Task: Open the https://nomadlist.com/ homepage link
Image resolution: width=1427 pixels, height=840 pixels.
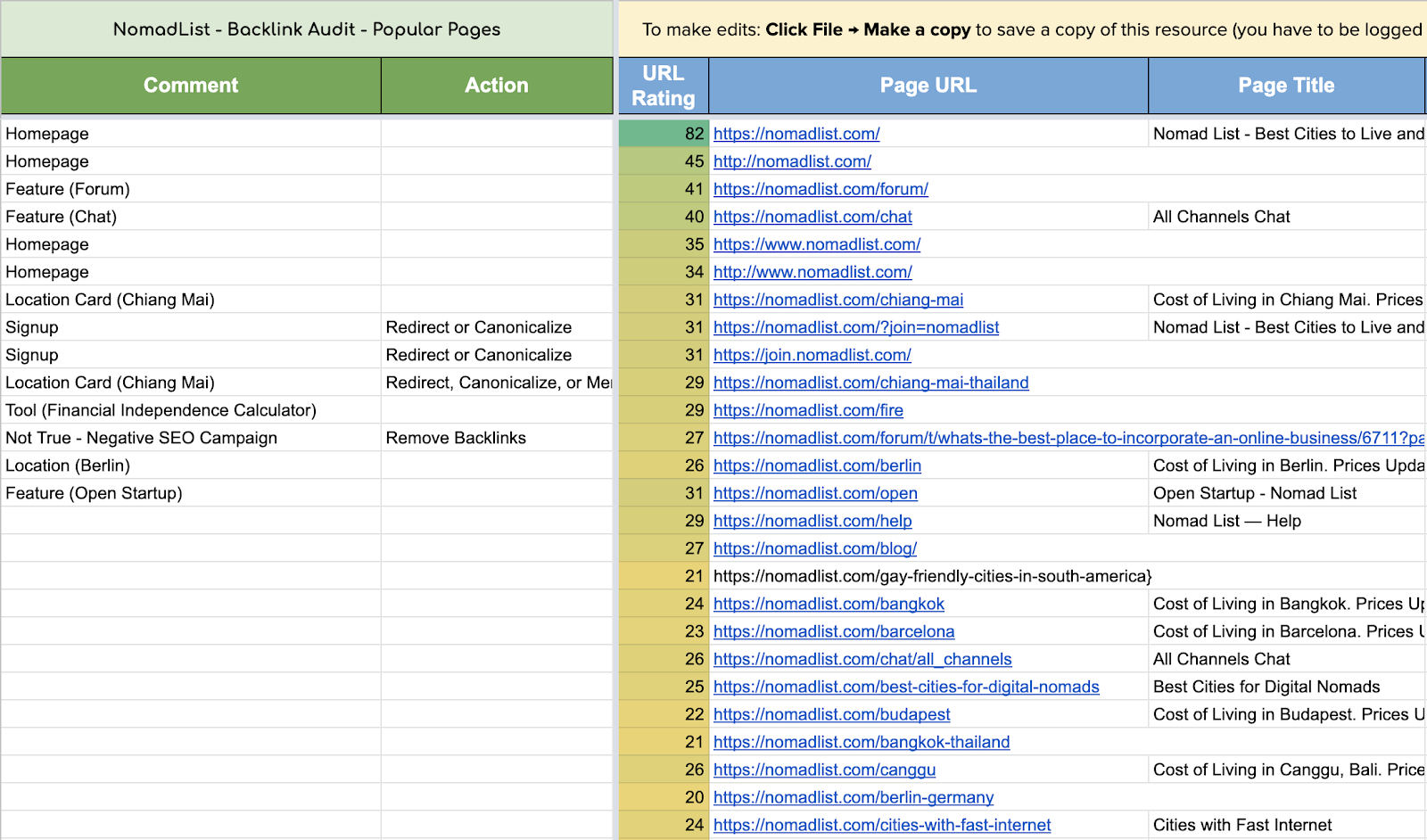Action: pos(796,134)
